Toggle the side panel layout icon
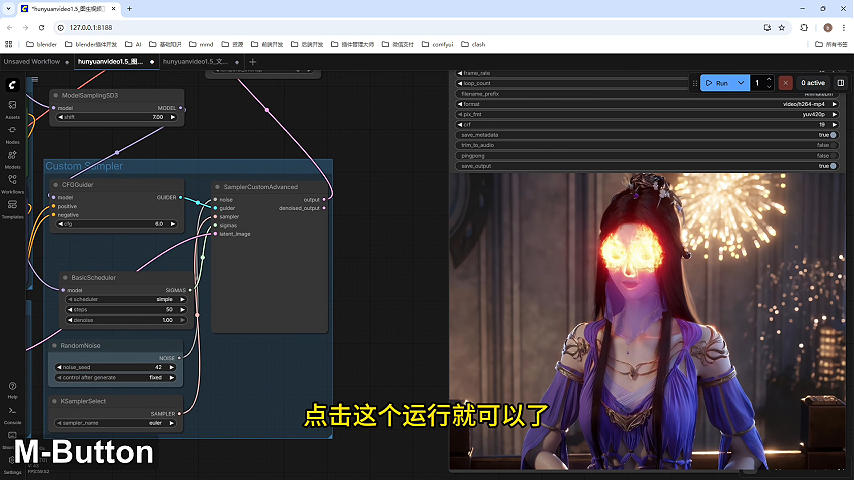Screen dimensions: 854x480 (840, 83)
